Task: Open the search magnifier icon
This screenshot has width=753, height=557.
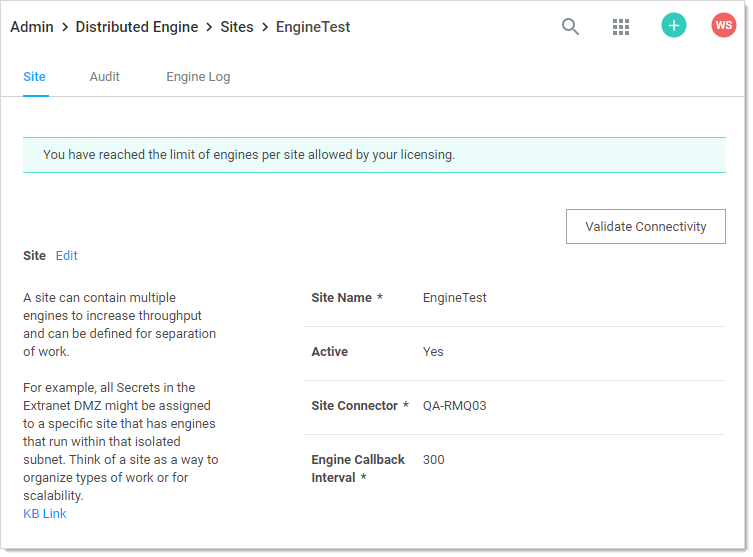Action: pyautogui.click(x=570, y=27)
